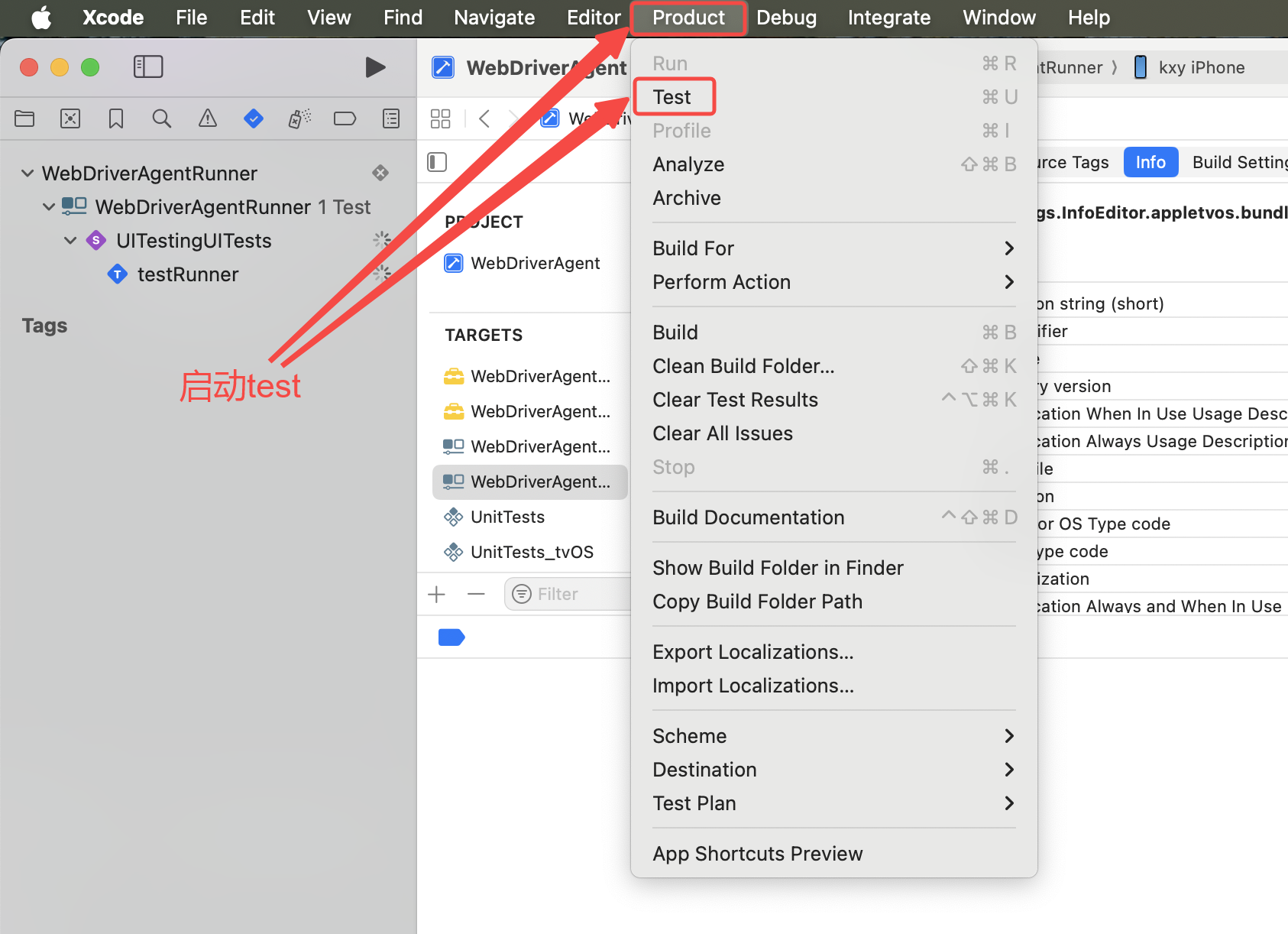Choose Import Localizations…
Viewport: 1288px width, 934px height.
tap(834, 686)
